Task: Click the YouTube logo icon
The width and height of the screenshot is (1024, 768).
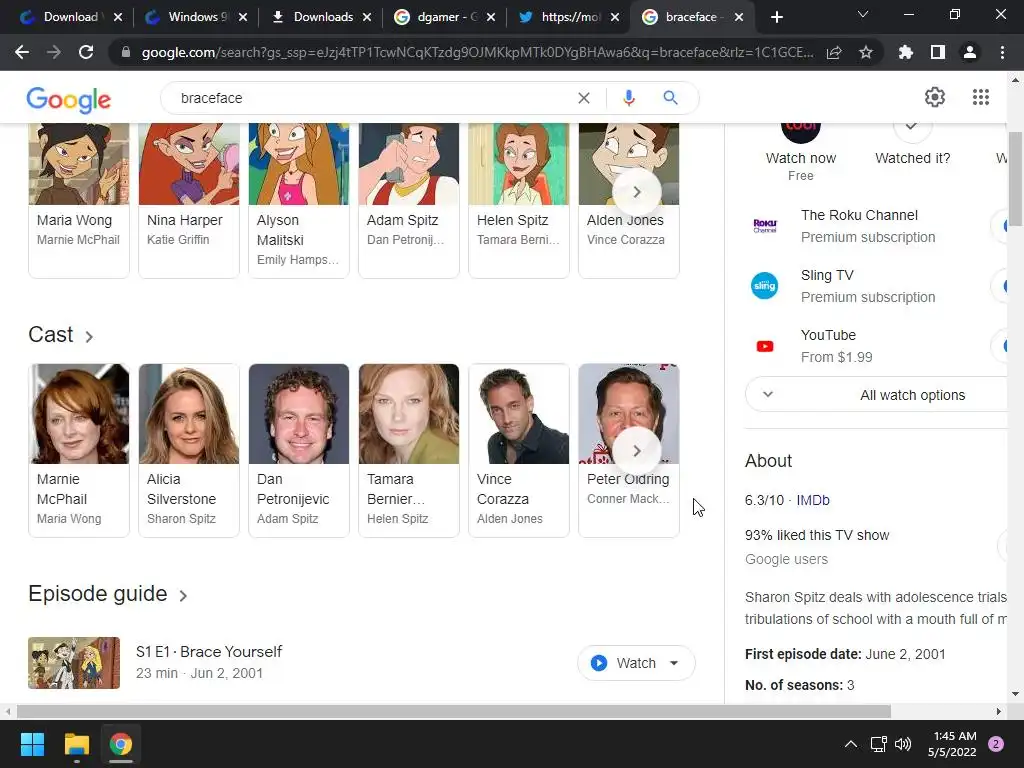Action: click(765, 346)
